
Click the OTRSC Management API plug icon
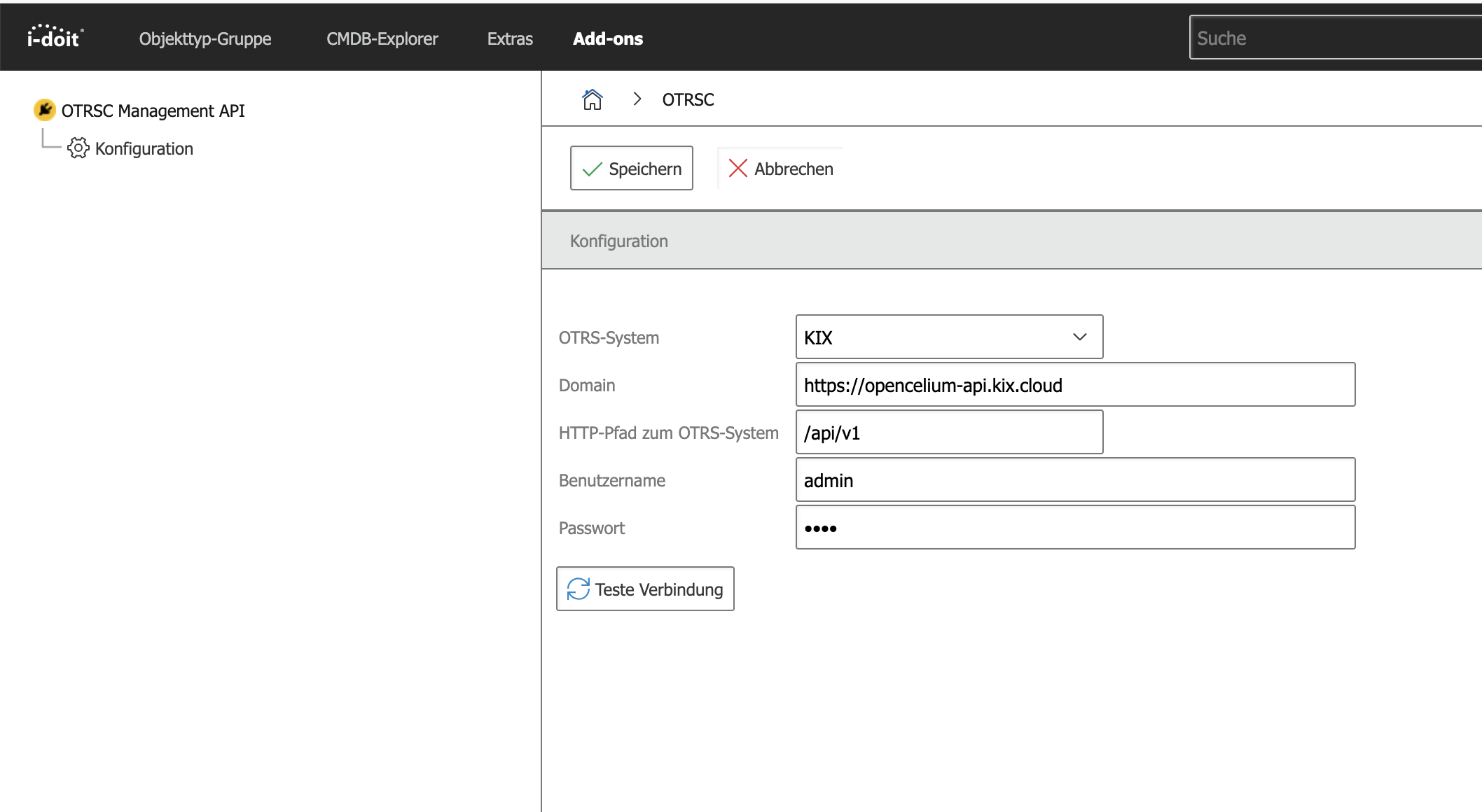[44, 110]
